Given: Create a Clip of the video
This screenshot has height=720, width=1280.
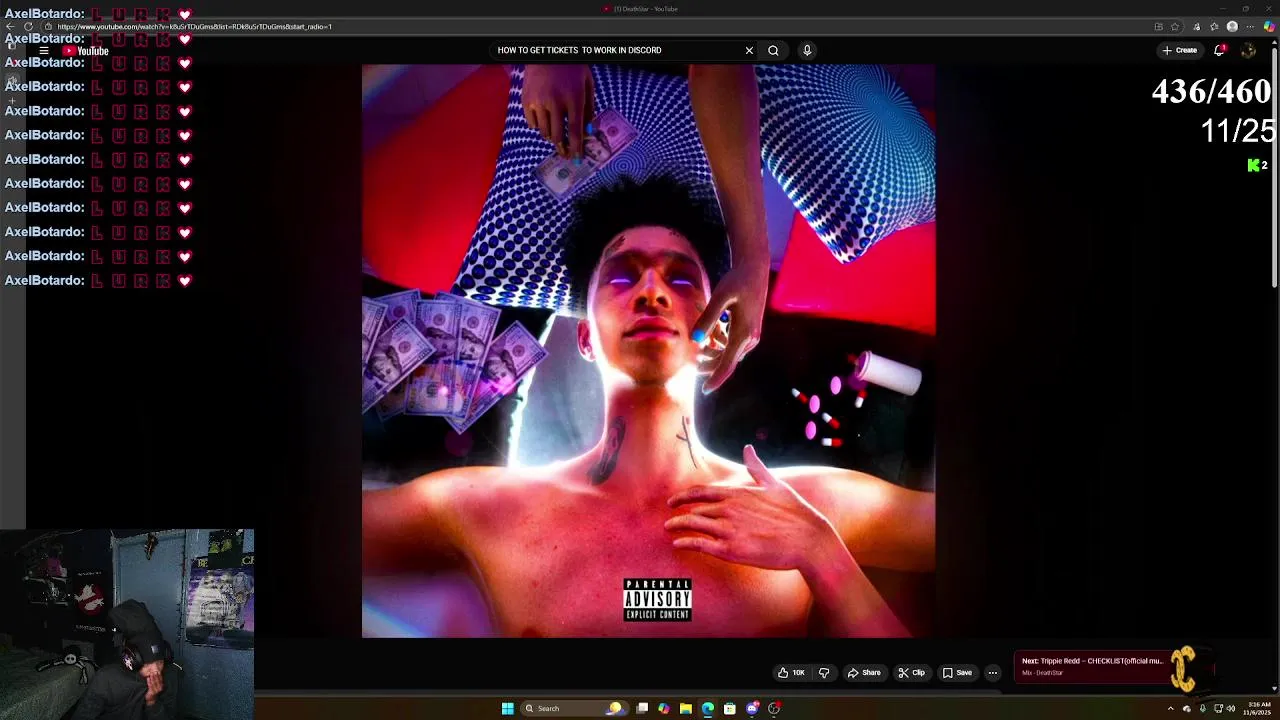Looking at the screenshot, I should 911,673.
